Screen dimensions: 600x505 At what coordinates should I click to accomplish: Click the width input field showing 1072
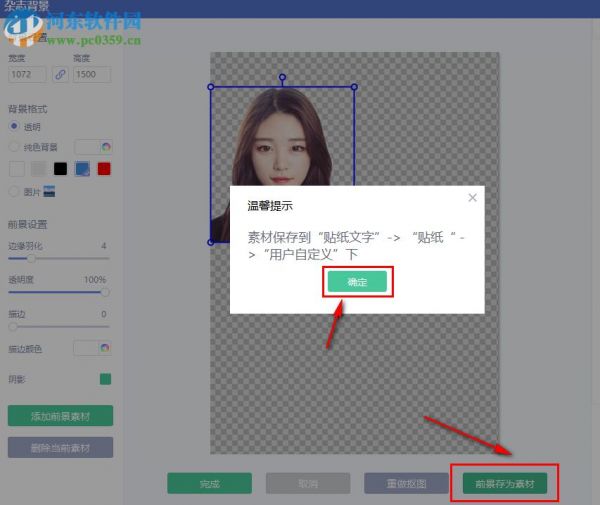(27, 74)
